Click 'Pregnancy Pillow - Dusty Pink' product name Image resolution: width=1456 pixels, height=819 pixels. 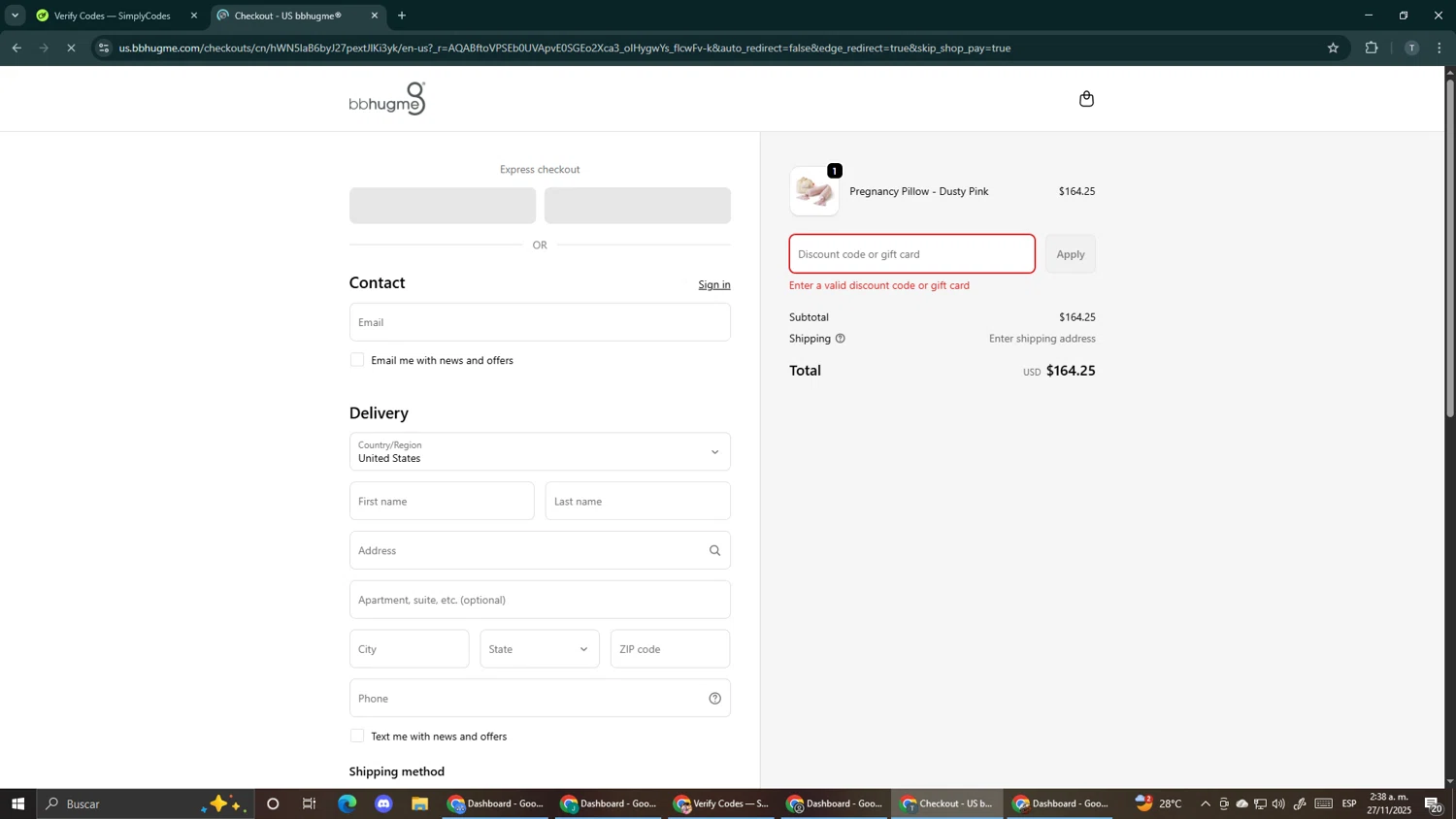919,192
